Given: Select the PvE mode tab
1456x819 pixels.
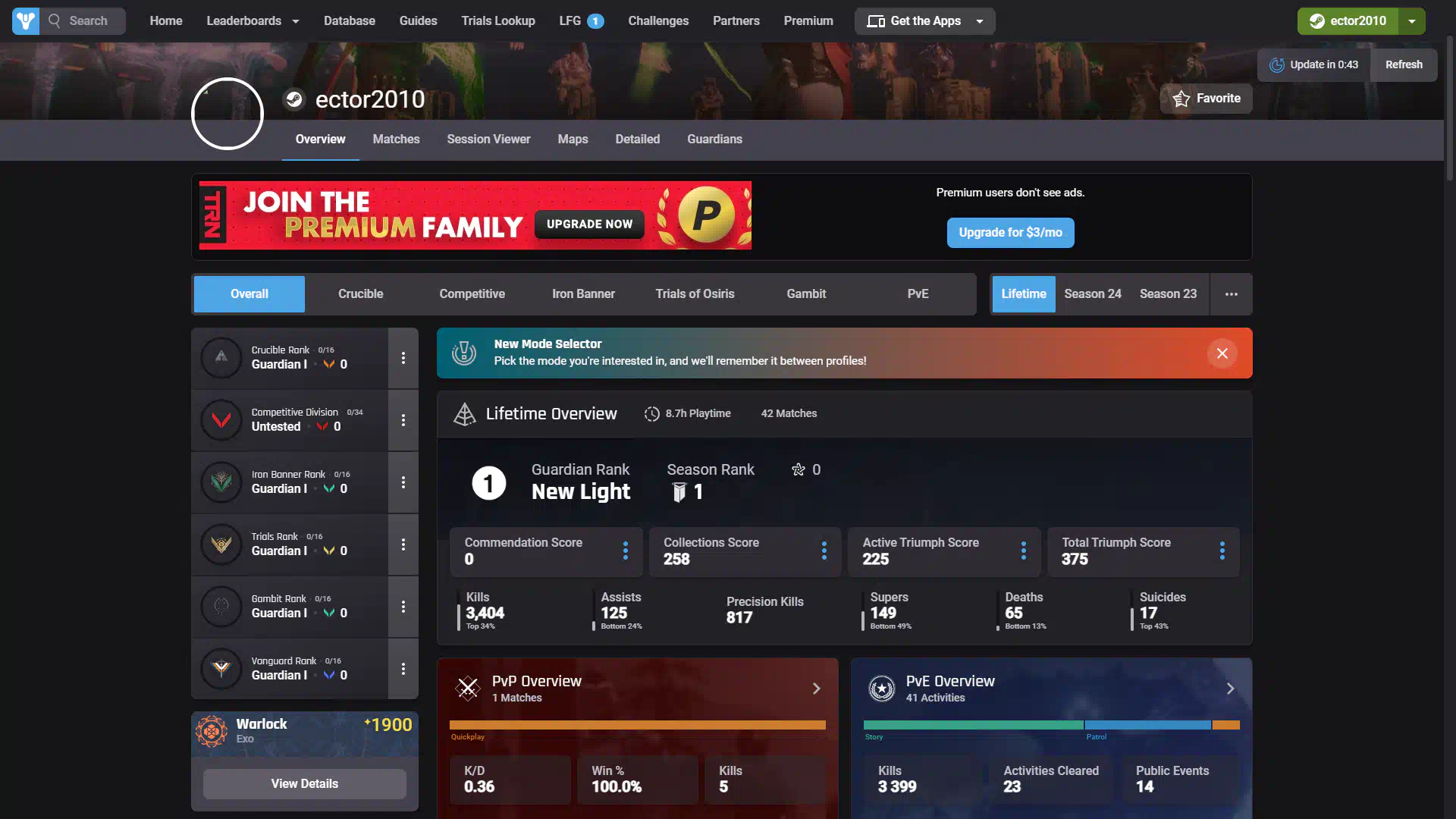Looking at the screenshot, I should [918, 294].
